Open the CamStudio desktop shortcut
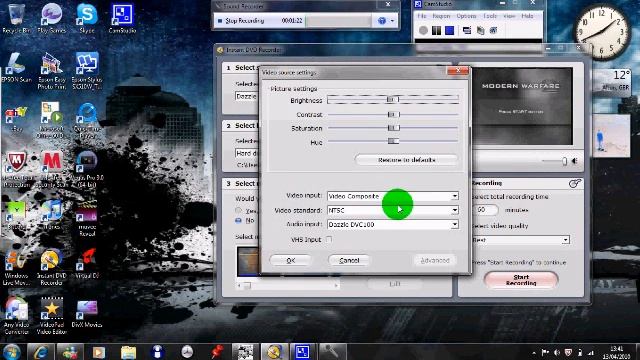 pos(122,18)
